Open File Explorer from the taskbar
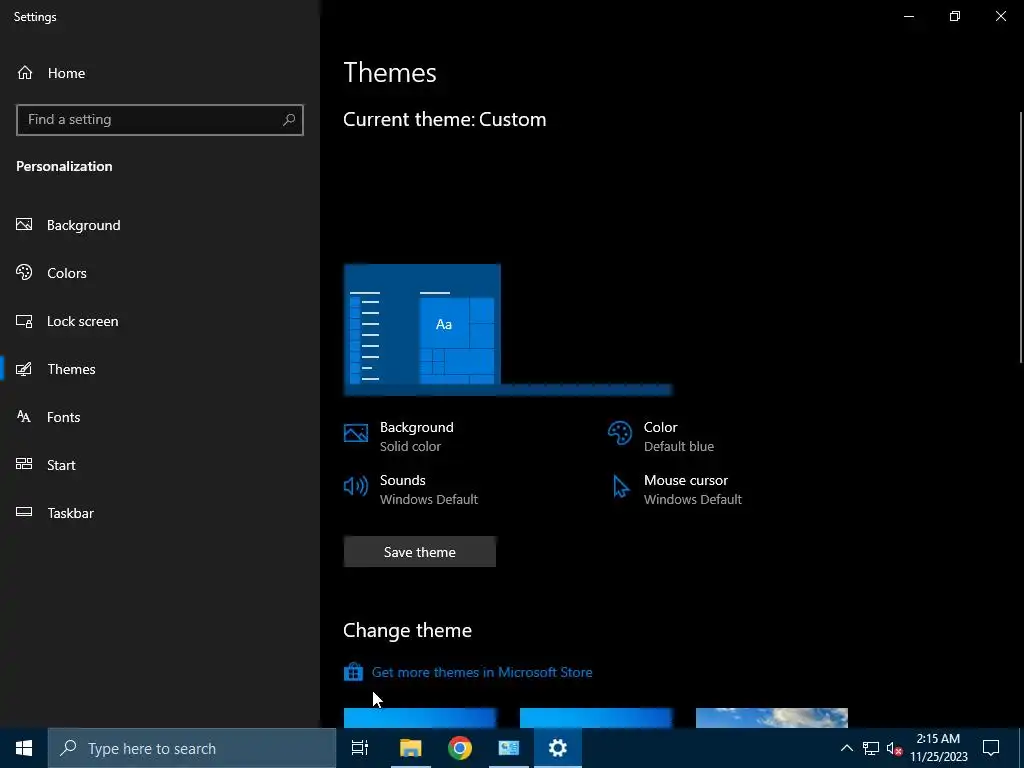Image resolution: width=1024 pixels, height=768 pixels. tap(410, 748)
